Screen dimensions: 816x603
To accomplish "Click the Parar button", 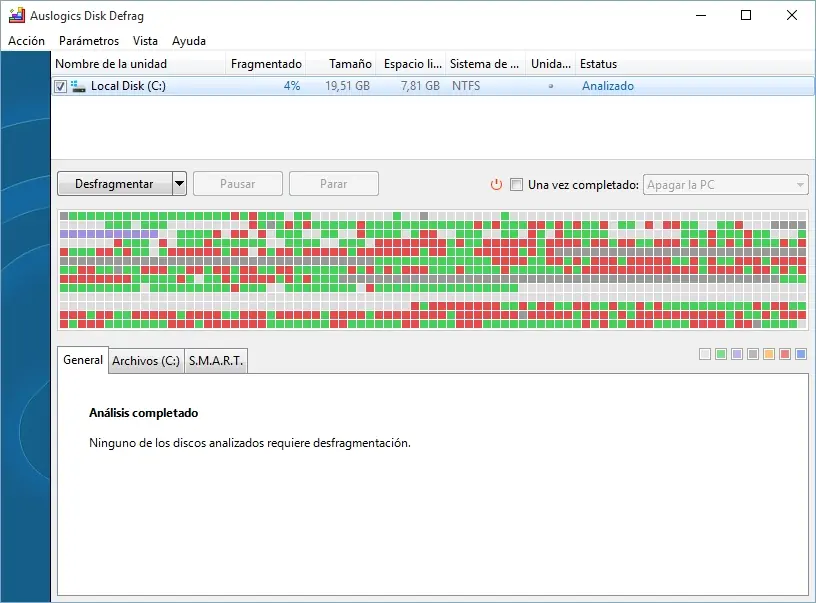I will click(334, 184).
